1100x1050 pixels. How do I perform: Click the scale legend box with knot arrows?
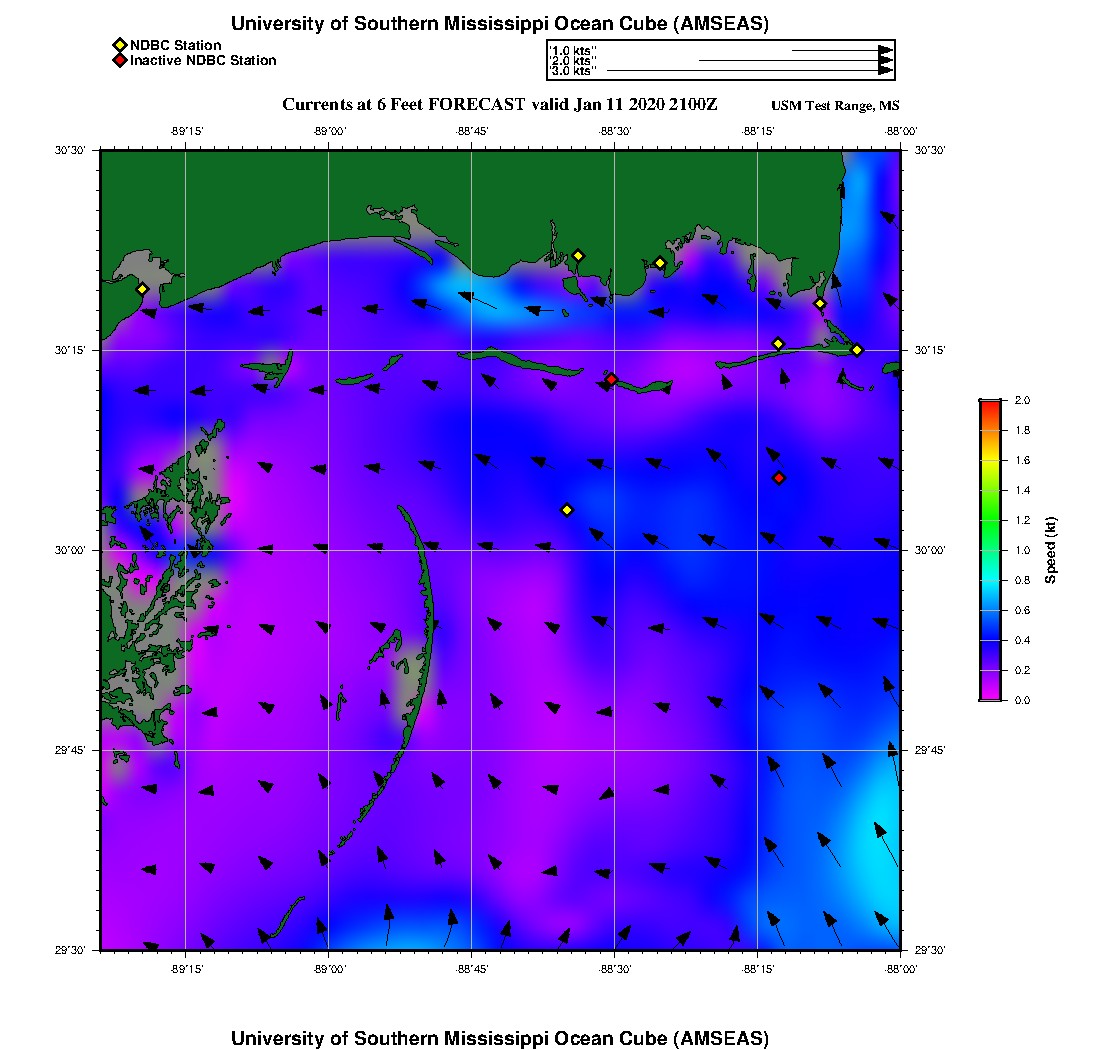pyautogui.click(x=721, y=60)
